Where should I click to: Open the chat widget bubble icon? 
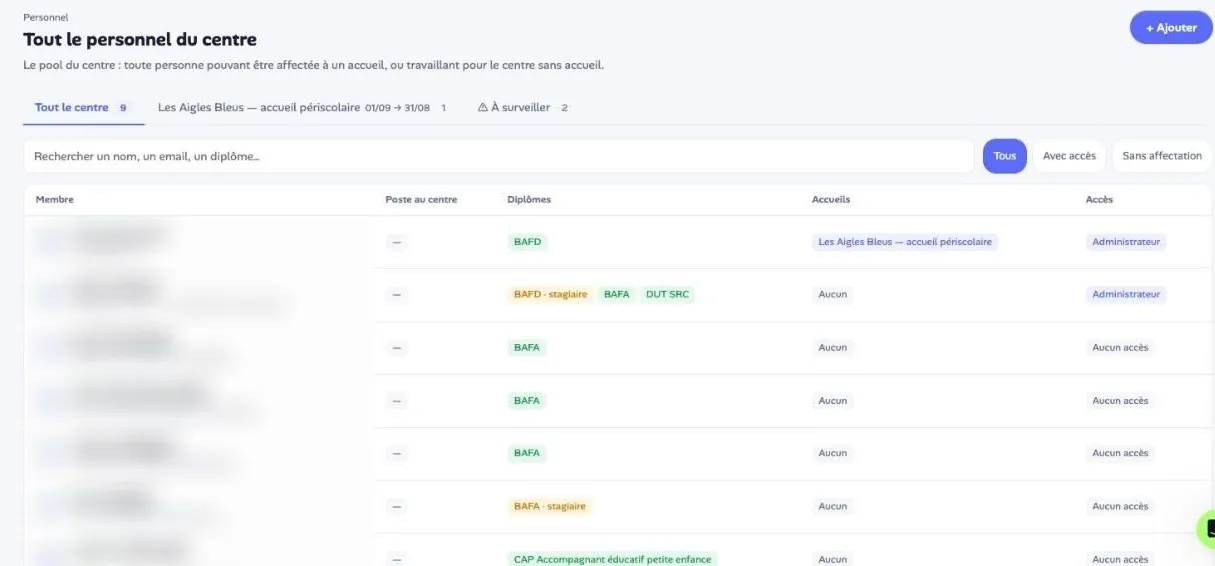click(x=1208, y=529)
